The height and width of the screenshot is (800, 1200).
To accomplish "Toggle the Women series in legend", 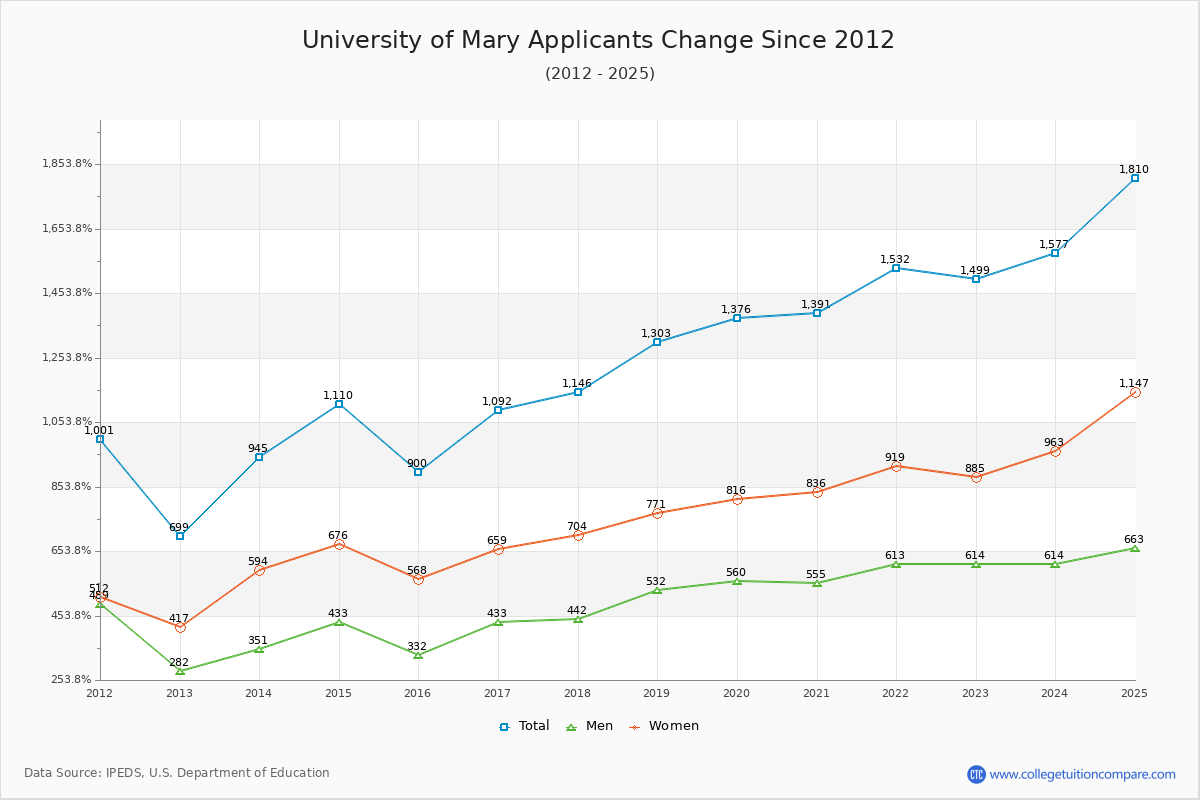I will coord(664,726).
